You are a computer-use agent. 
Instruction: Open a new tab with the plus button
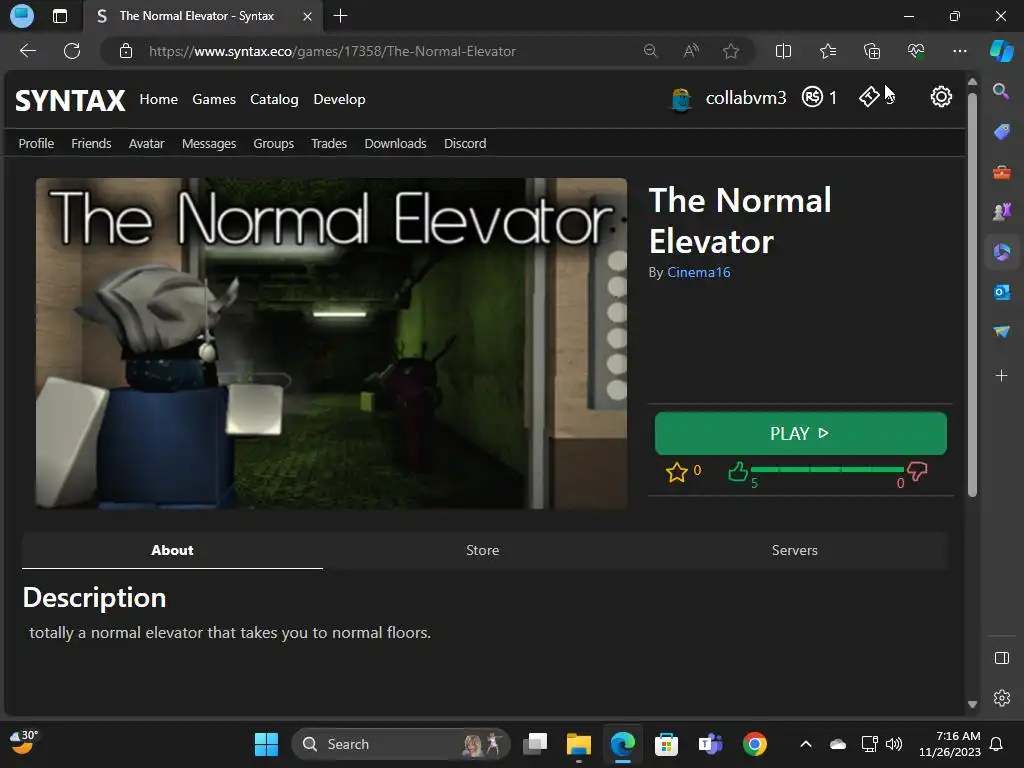tap(340, 16)
